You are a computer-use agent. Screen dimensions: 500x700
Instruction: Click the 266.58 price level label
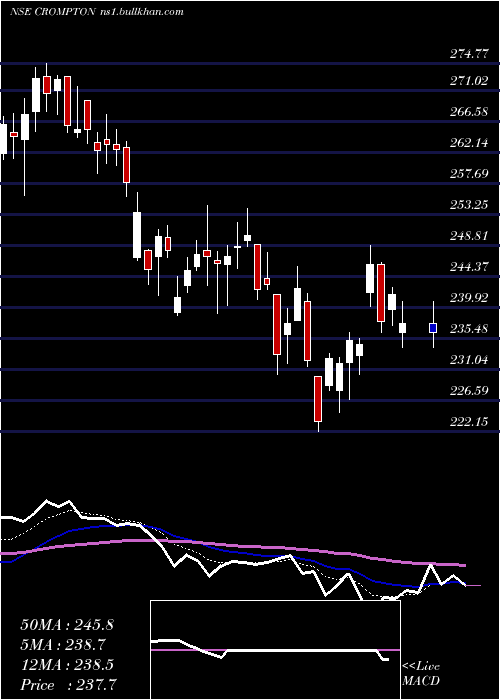coord(468,112)
